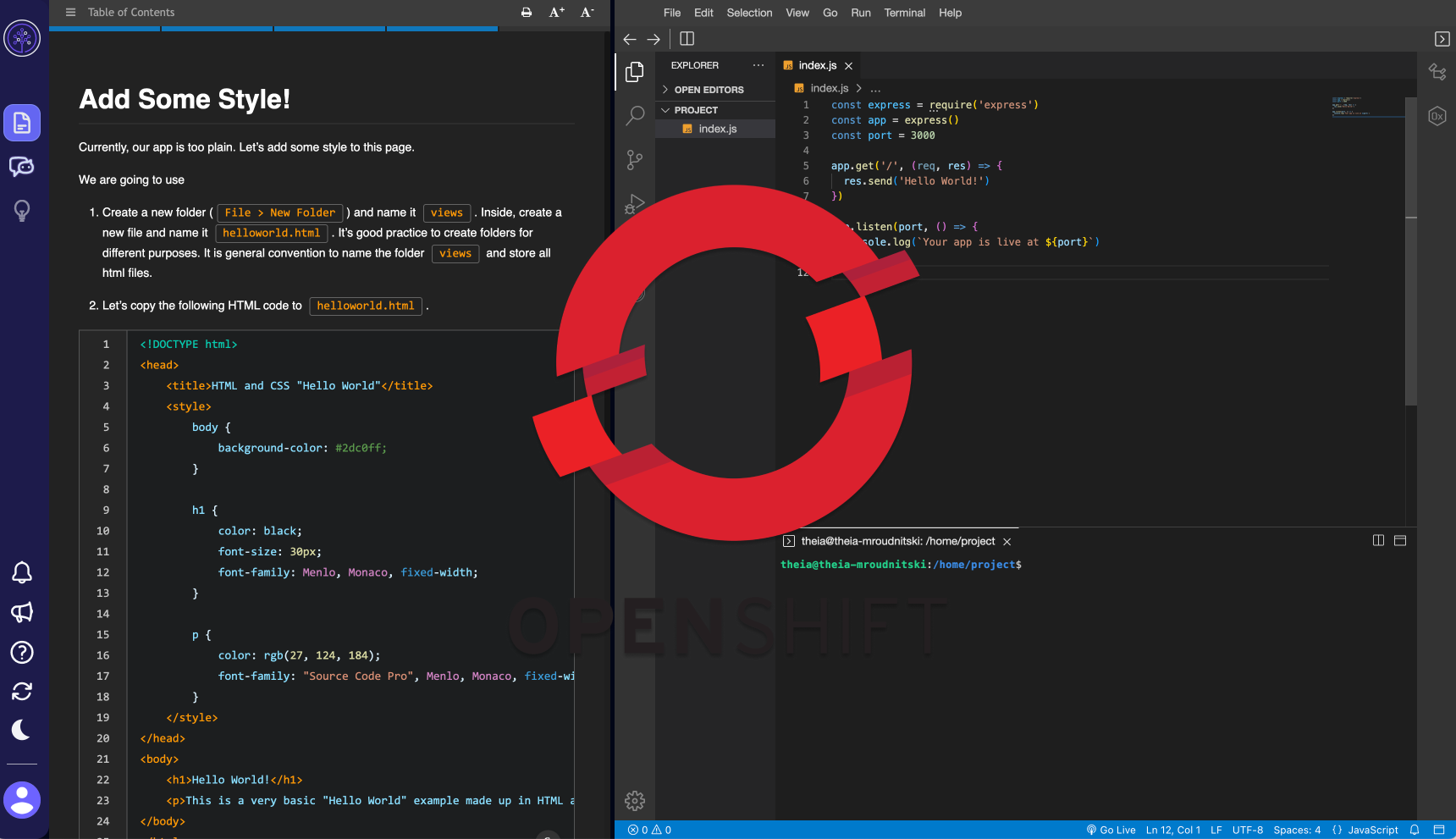Click the editor minimap preview
This screenshot has height=839, width=1456.
coord(1367,107)
